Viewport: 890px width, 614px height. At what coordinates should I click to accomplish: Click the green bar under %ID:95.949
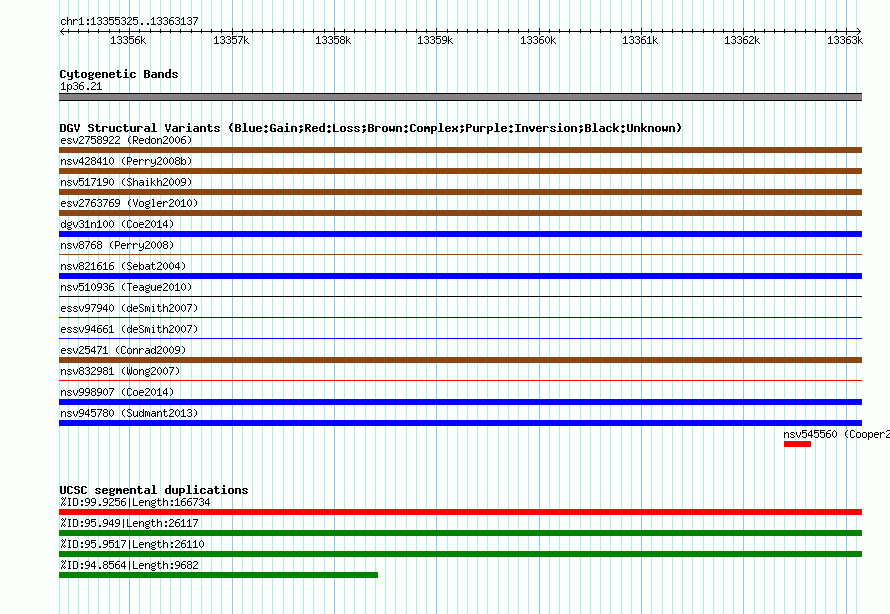click(460, 533)
